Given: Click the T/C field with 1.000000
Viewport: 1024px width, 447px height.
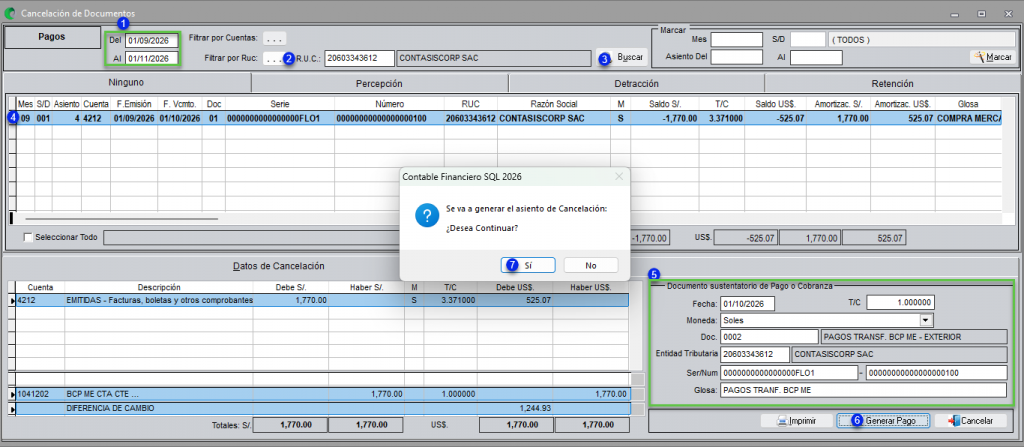Looking at the screenshot, I should pyautogui.click(x=901, y=303).
